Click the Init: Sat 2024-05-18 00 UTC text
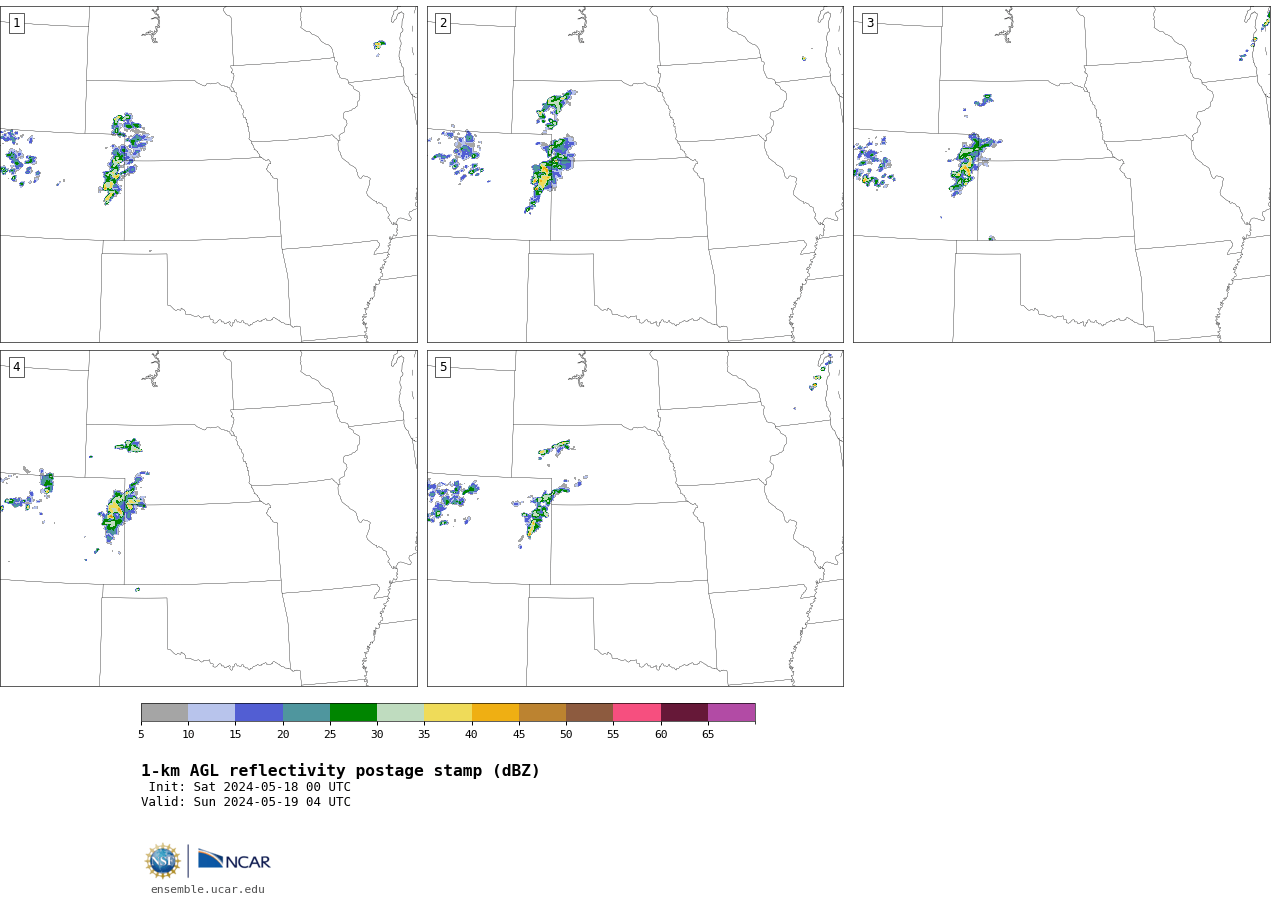This screenshot has height=901, width=1280. click(249, 787)
